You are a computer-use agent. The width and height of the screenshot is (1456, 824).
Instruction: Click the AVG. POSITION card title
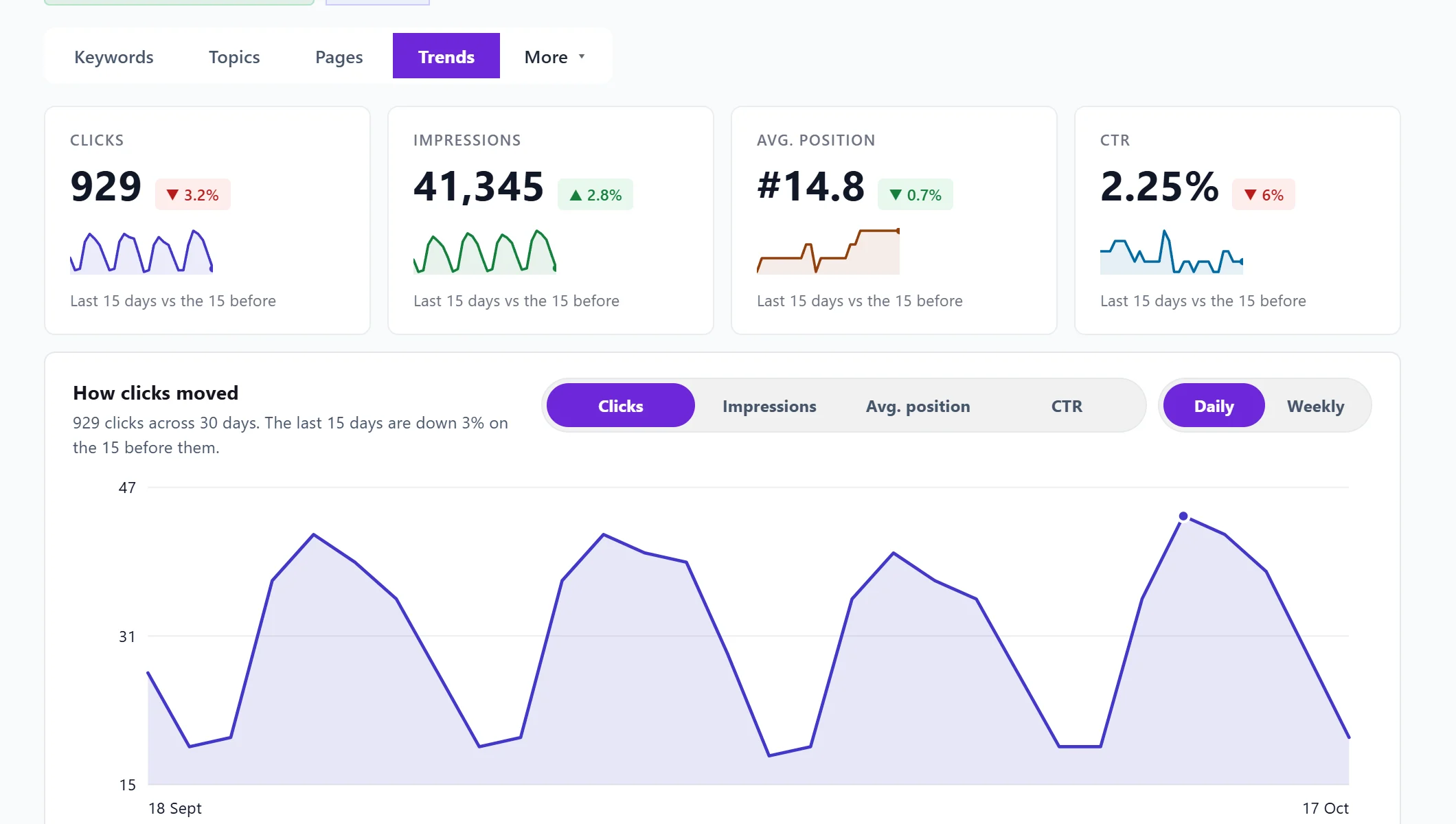tap(816, 140)
